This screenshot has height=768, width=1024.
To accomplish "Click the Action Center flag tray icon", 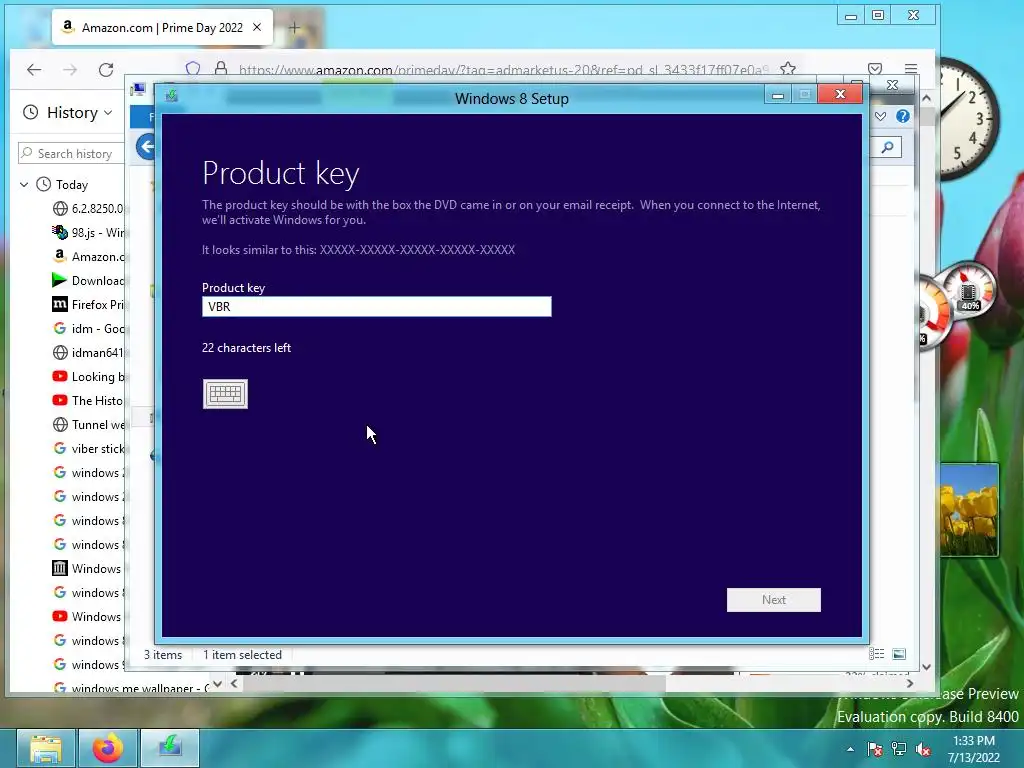I will pos(875,749).
